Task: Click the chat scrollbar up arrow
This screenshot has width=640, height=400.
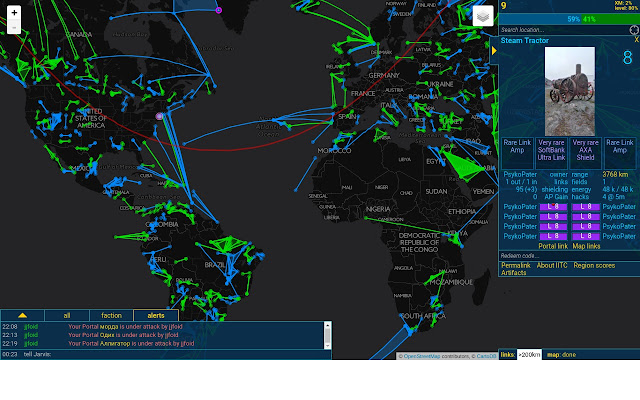Action: point(327,325)
